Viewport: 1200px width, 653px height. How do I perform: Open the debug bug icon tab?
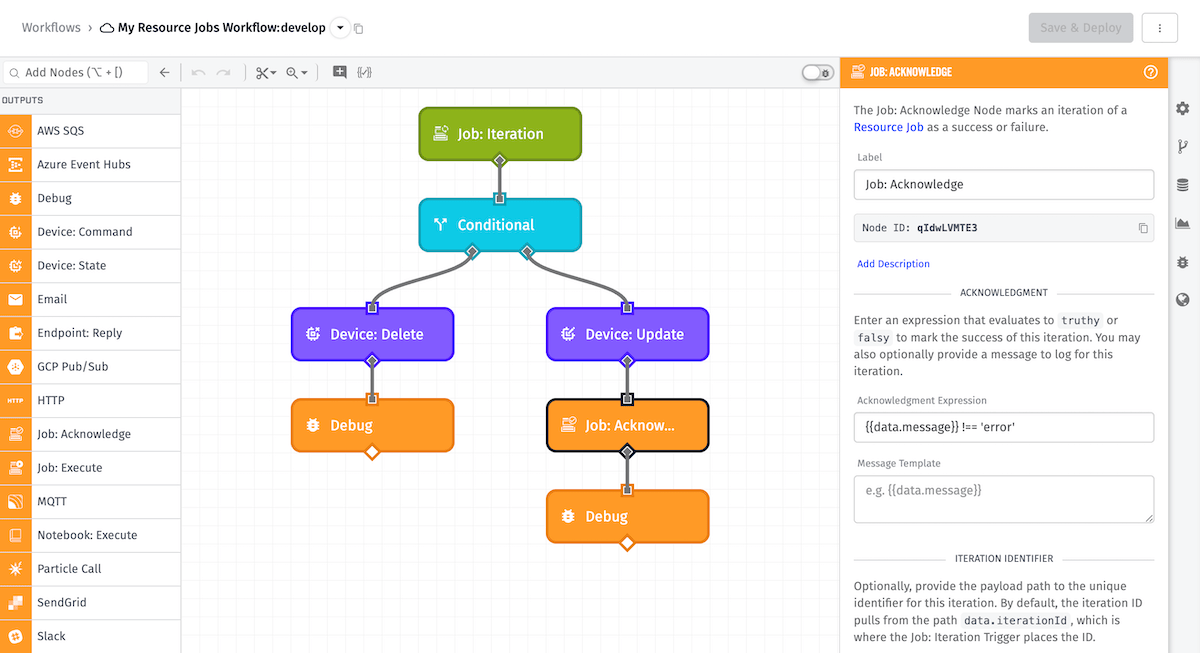(1183, 262)
